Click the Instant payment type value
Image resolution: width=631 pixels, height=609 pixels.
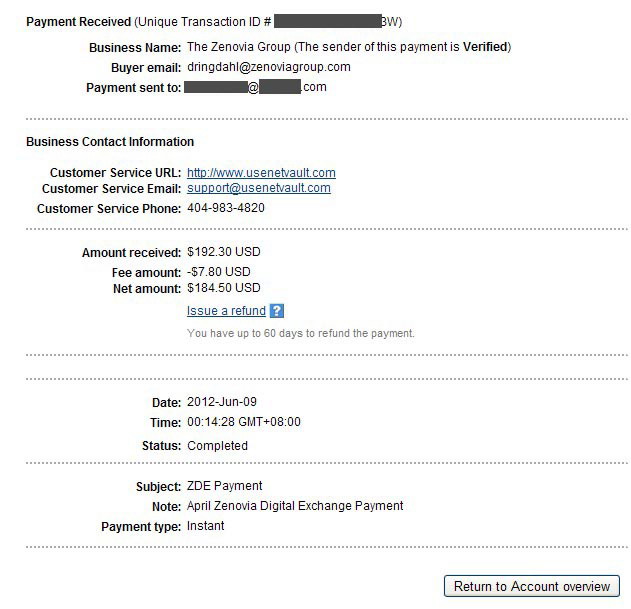click(206, 526)
